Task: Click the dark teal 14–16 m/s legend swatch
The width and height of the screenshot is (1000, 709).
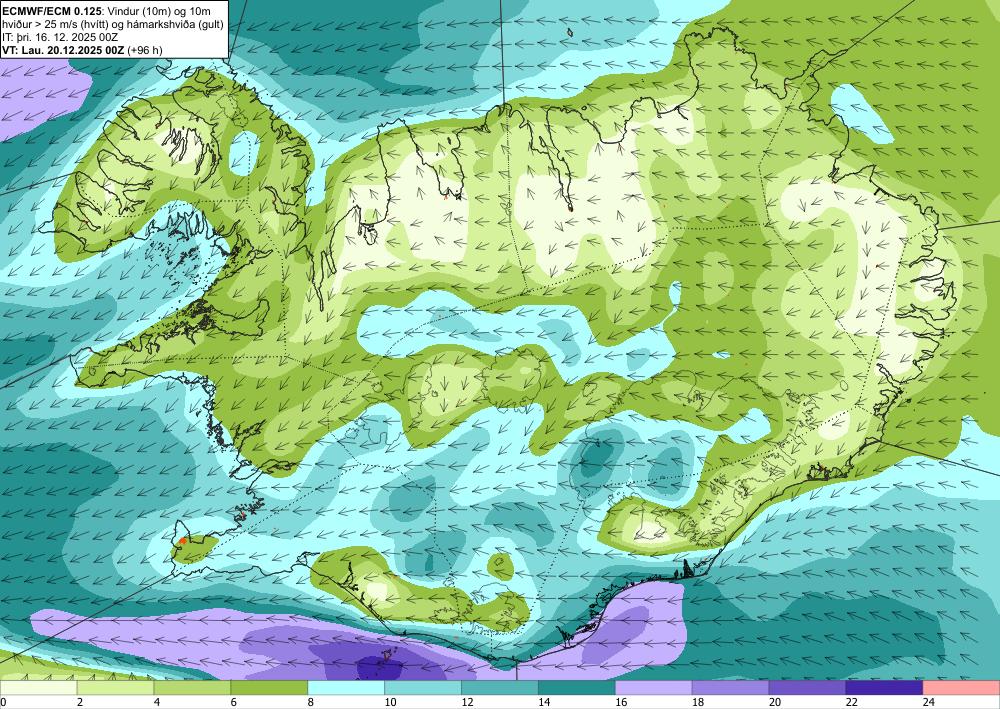Action: pyautogui.click(x=577, y=688)
